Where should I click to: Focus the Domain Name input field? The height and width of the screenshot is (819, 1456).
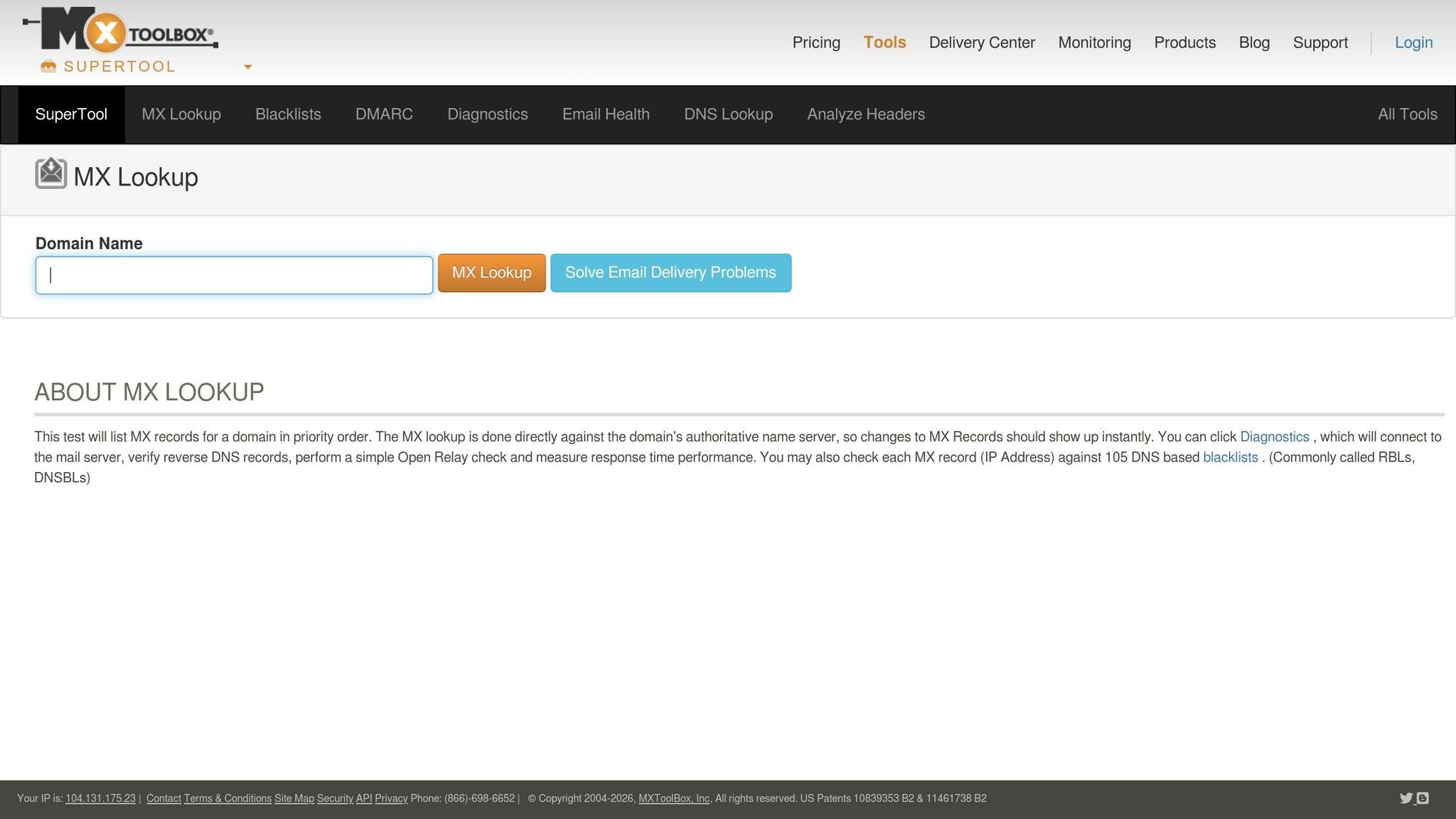234,275
